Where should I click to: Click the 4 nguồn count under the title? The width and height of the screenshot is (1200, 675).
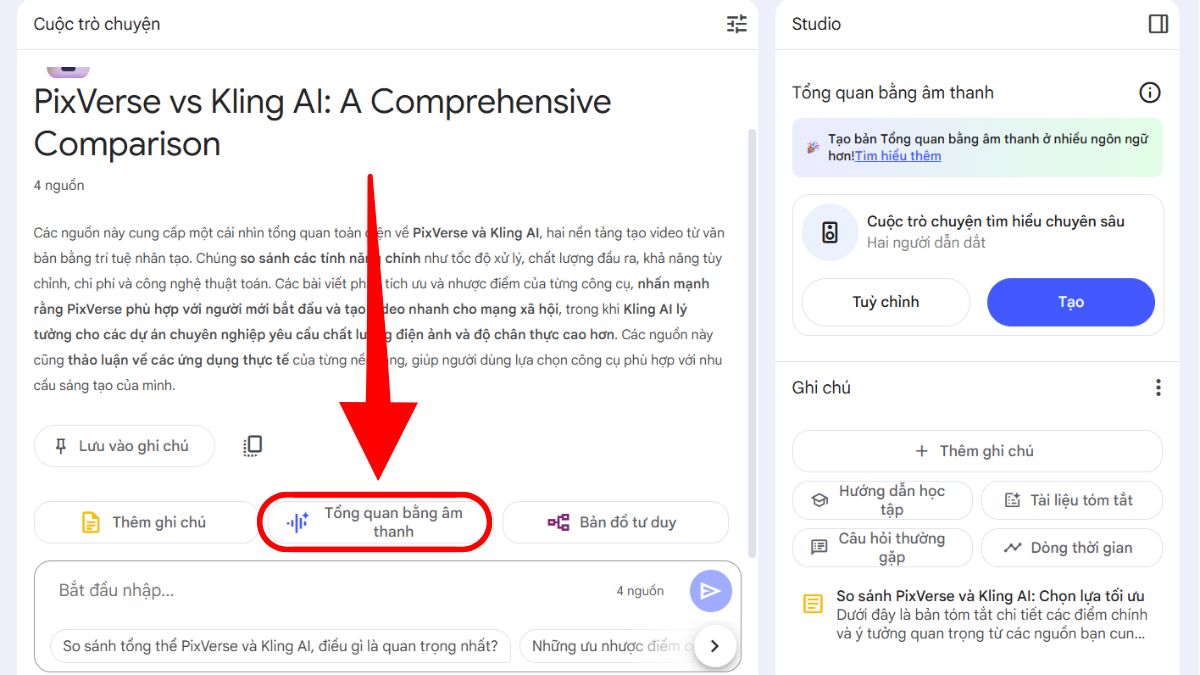(x=59, y=185)
